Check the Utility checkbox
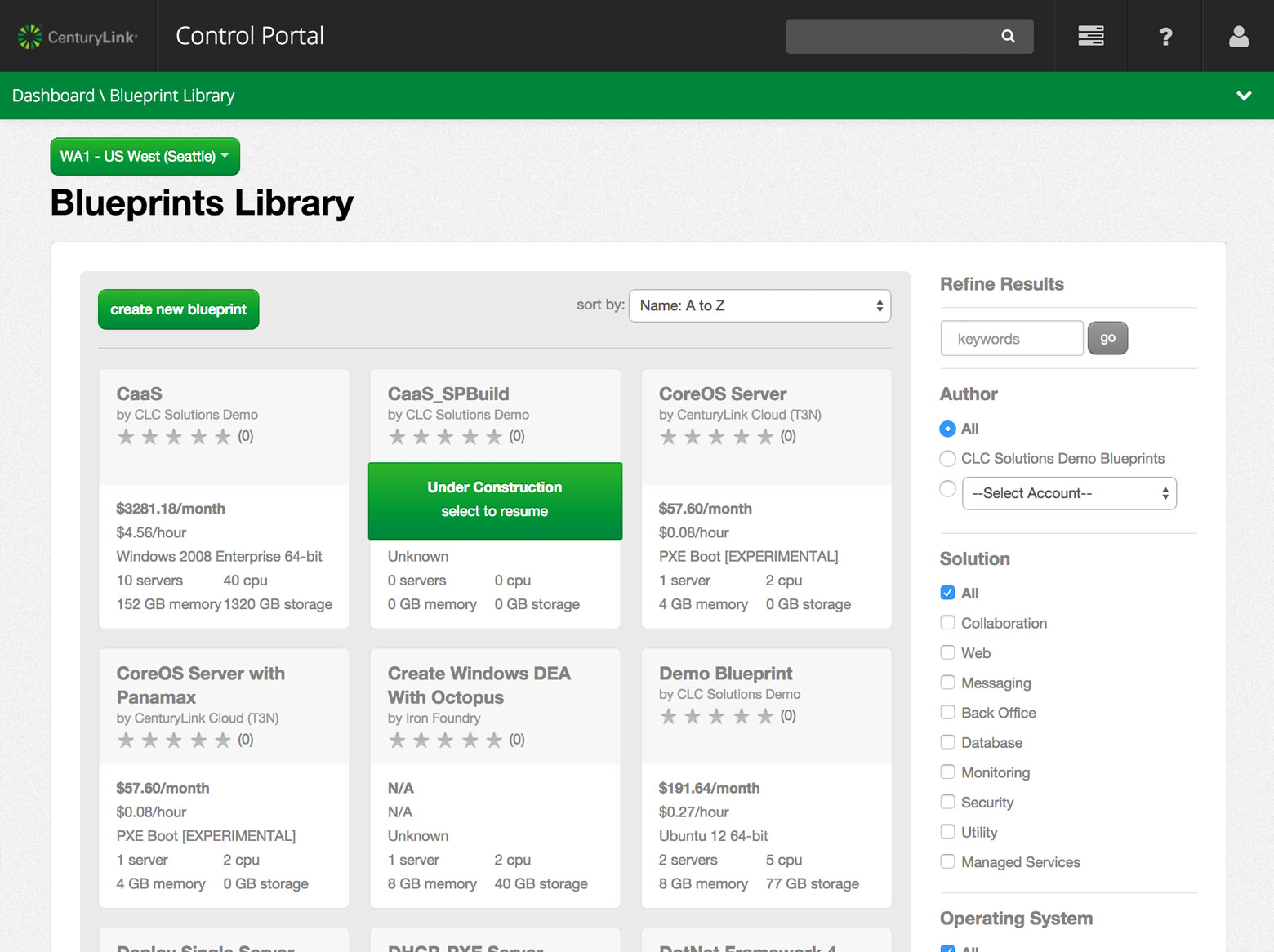This screenshot has height=952, width=1274. pyautogui.click(x=947, y=831)
